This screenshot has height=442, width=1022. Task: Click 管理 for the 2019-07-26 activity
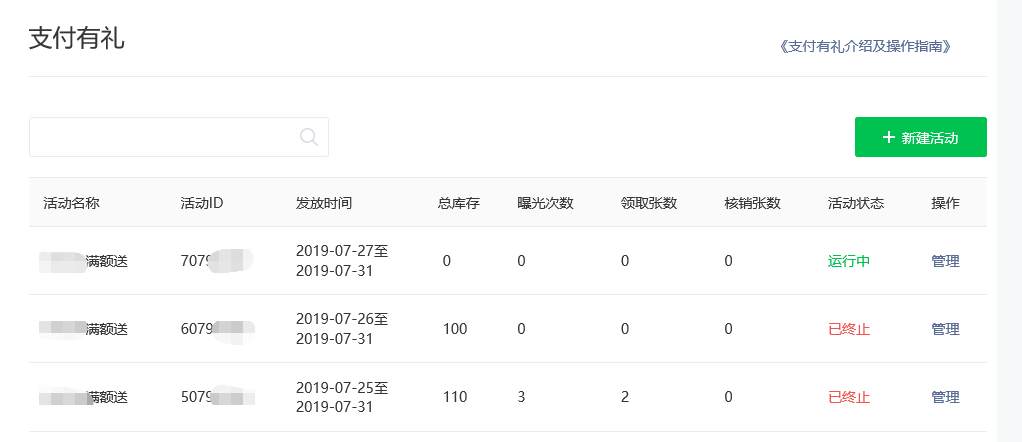(x=945, y=329)
